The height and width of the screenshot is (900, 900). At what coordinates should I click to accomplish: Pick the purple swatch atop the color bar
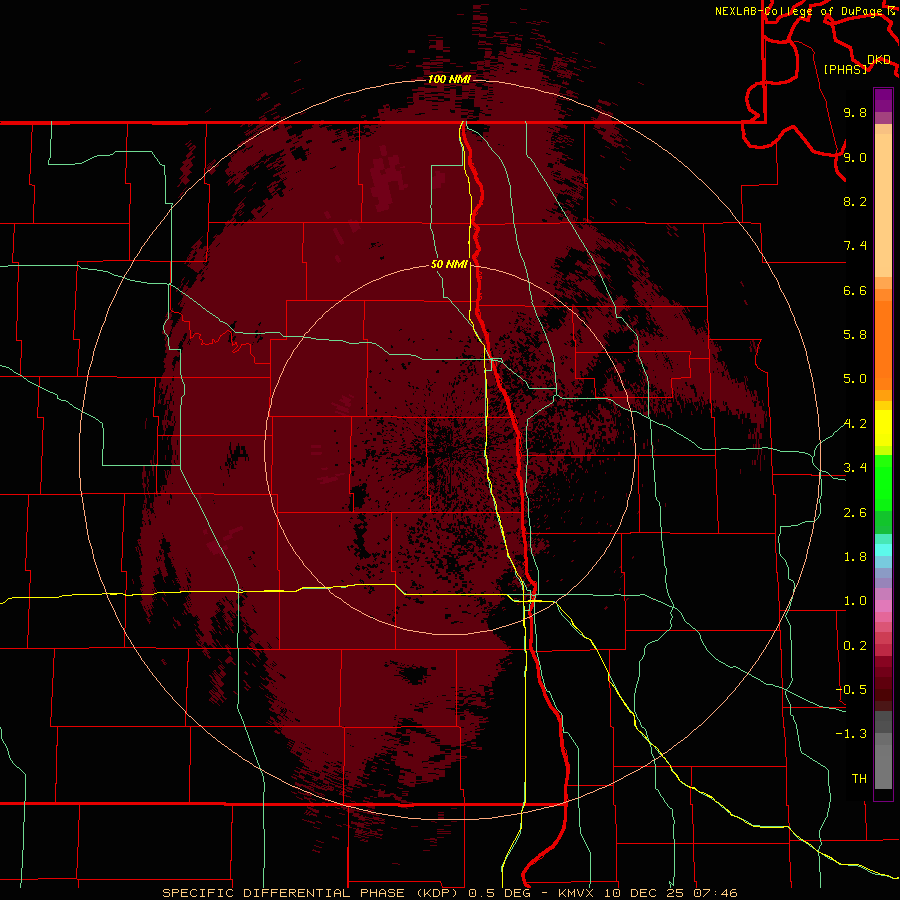883,100
